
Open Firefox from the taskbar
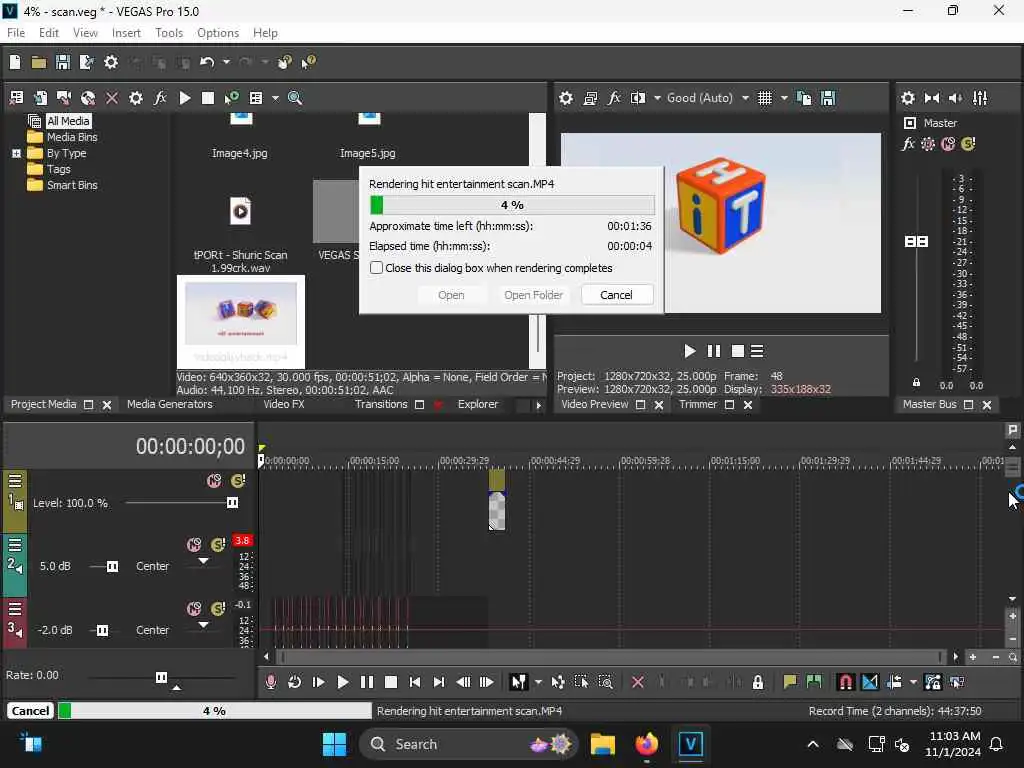647,744
